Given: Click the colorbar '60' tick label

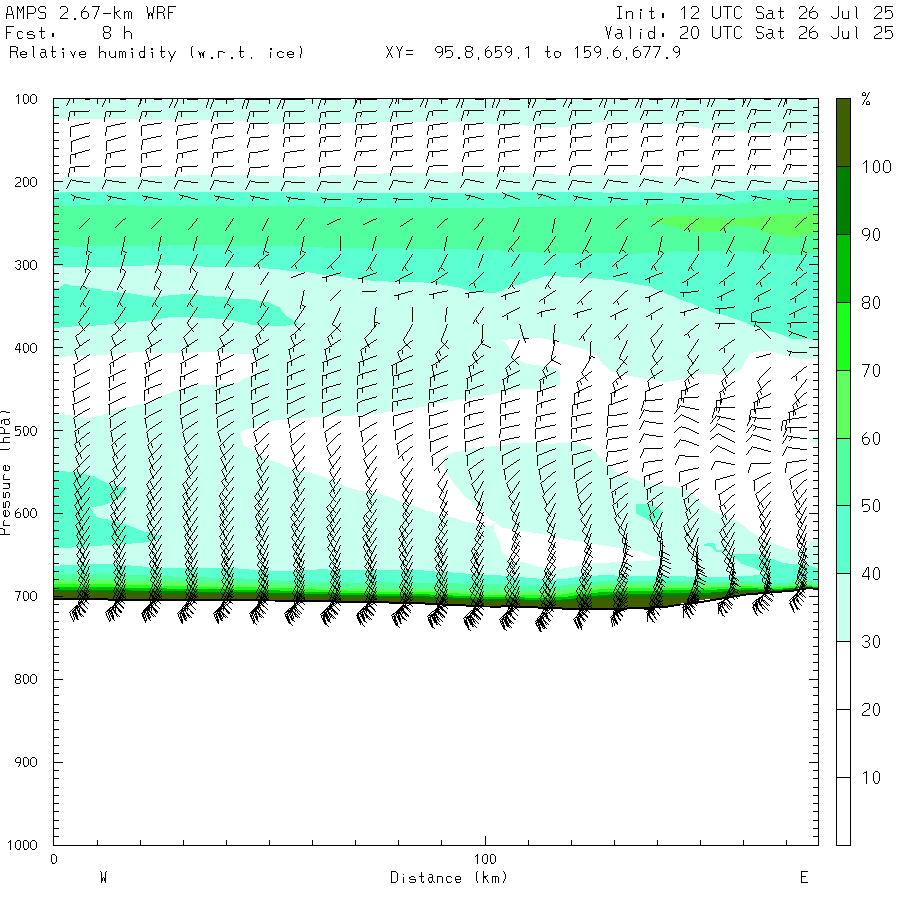Looking at the screenshot, I should (871, 439).
